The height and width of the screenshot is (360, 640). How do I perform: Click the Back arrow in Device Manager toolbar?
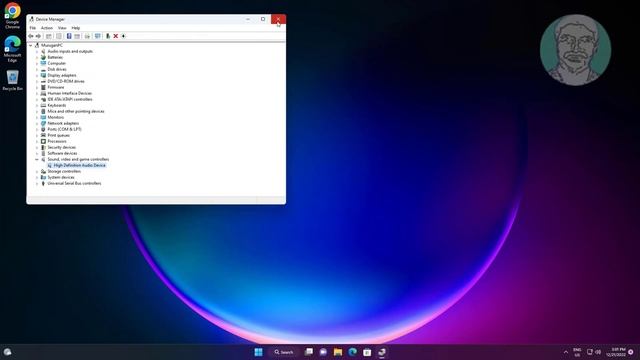[x=31, y=36]
